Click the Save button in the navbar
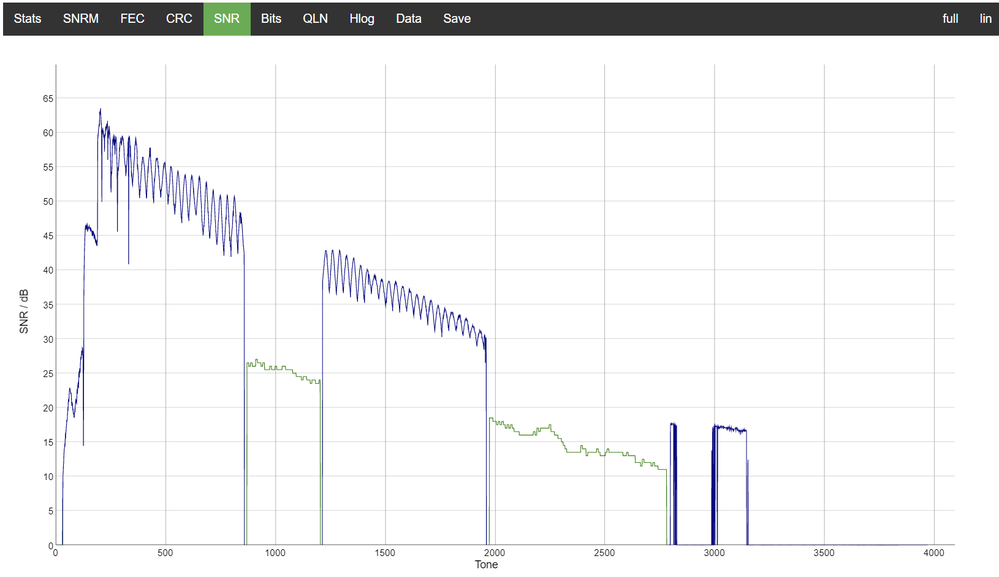Screen dimensions: 999x577 457,18
